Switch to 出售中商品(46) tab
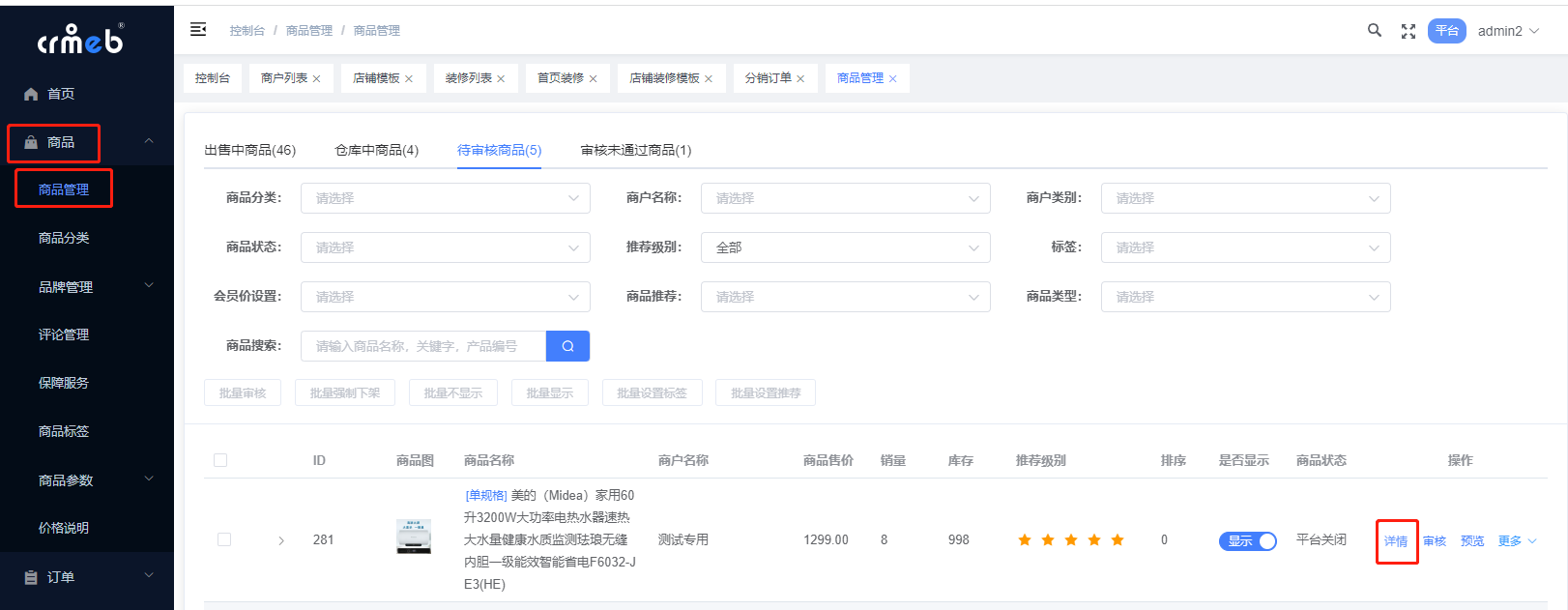 (x=249, y=150)
